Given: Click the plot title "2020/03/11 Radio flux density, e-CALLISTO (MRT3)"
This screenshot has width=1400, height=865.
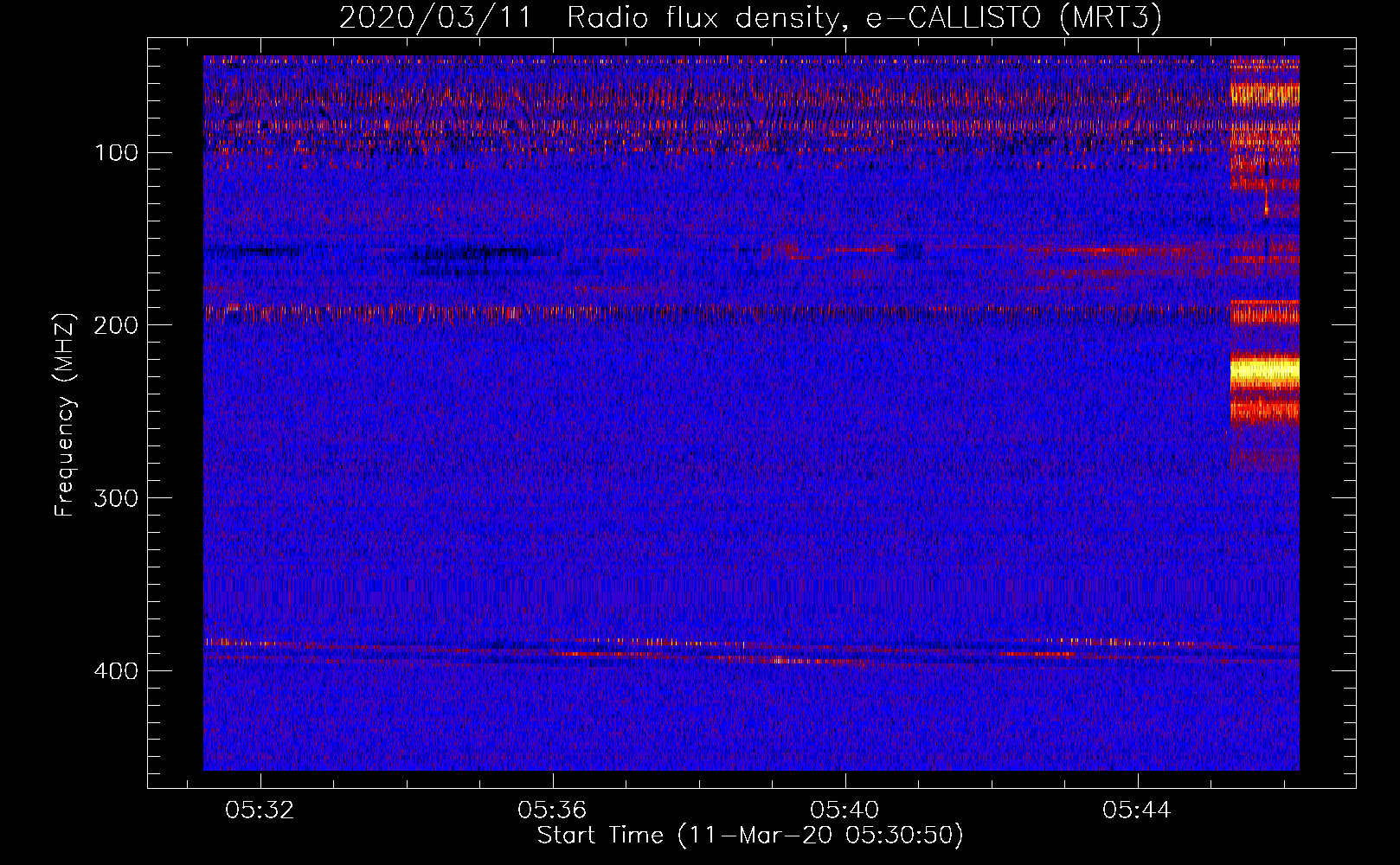Looking at the screenshot, I should (x=750, y=17).
